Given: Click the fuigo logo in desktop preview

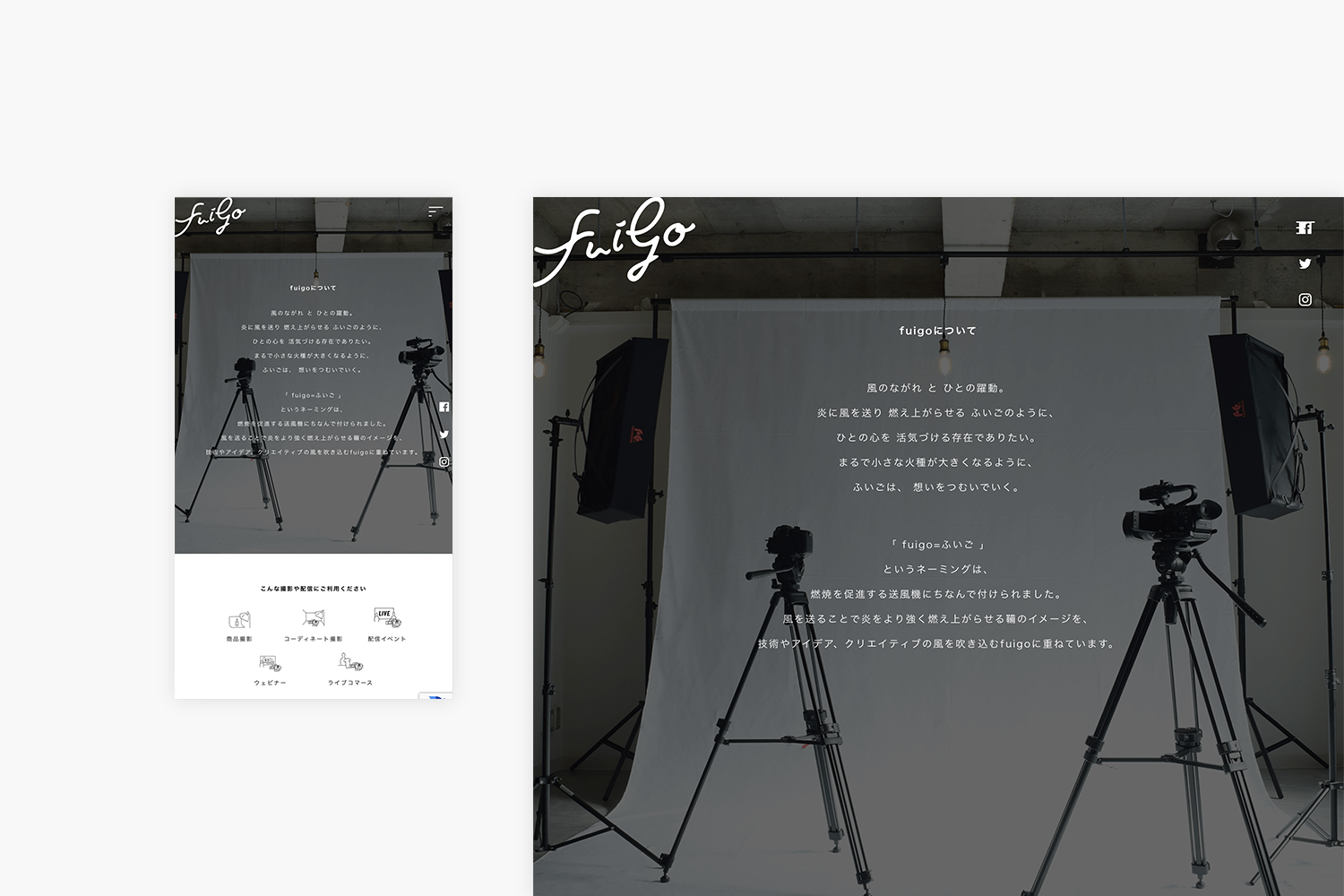Looking at the screenshot, I should (x=614, y=240).
